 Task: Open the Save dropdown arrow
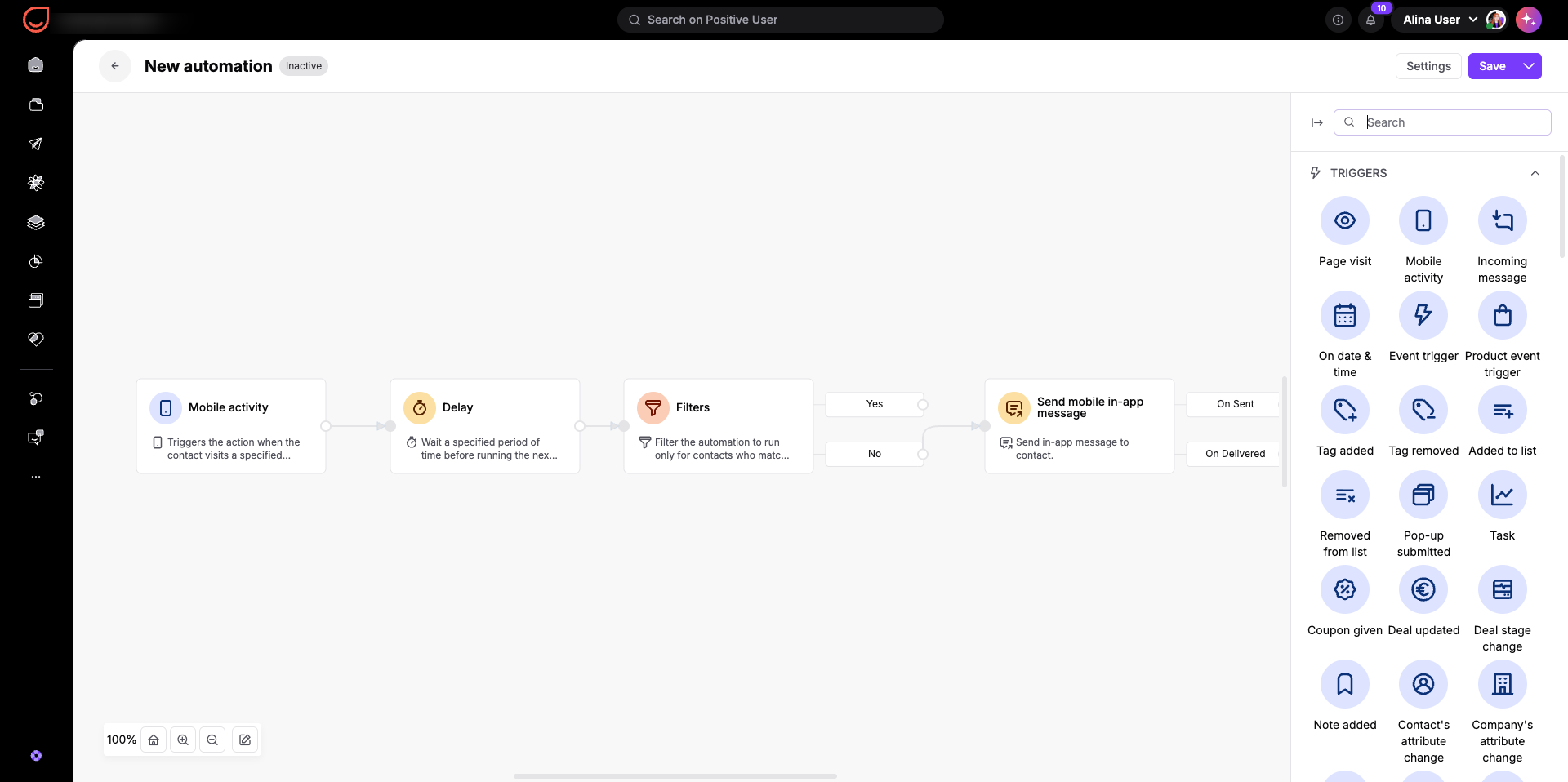pos(1529,66)
